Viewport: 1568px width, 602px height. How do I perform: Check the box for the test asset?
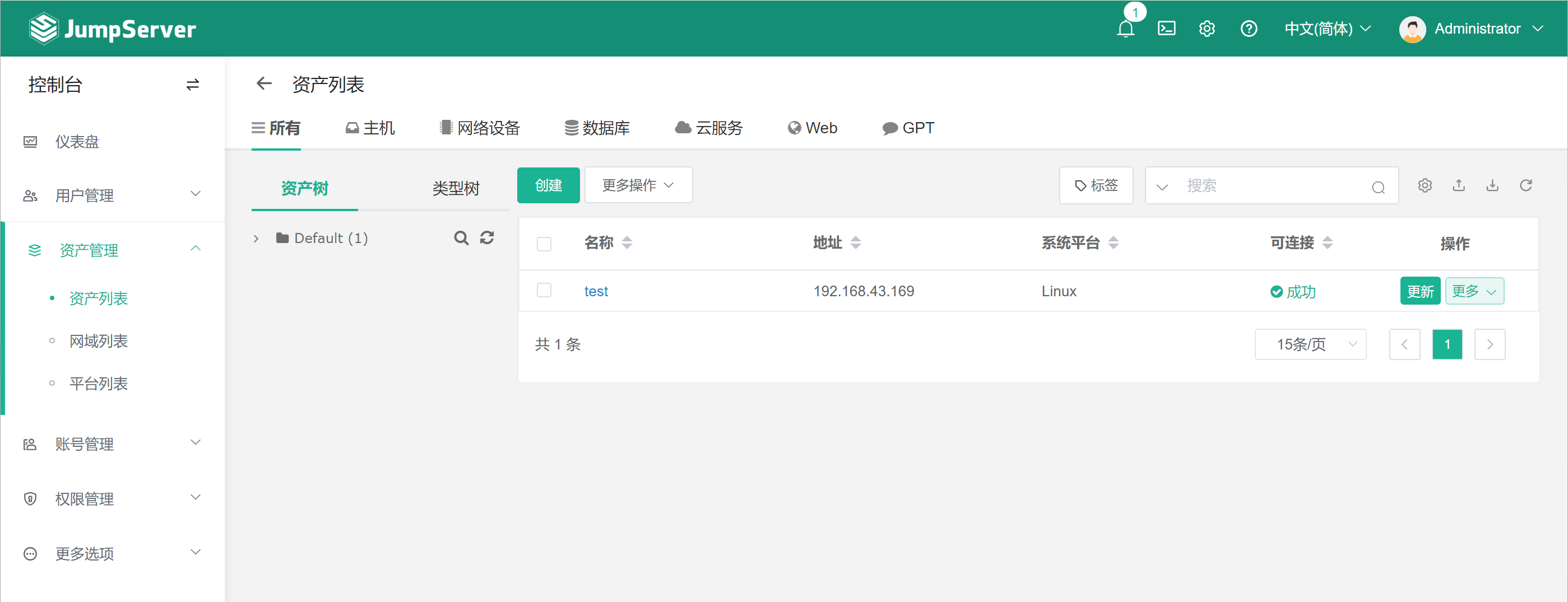coord(544,291)
